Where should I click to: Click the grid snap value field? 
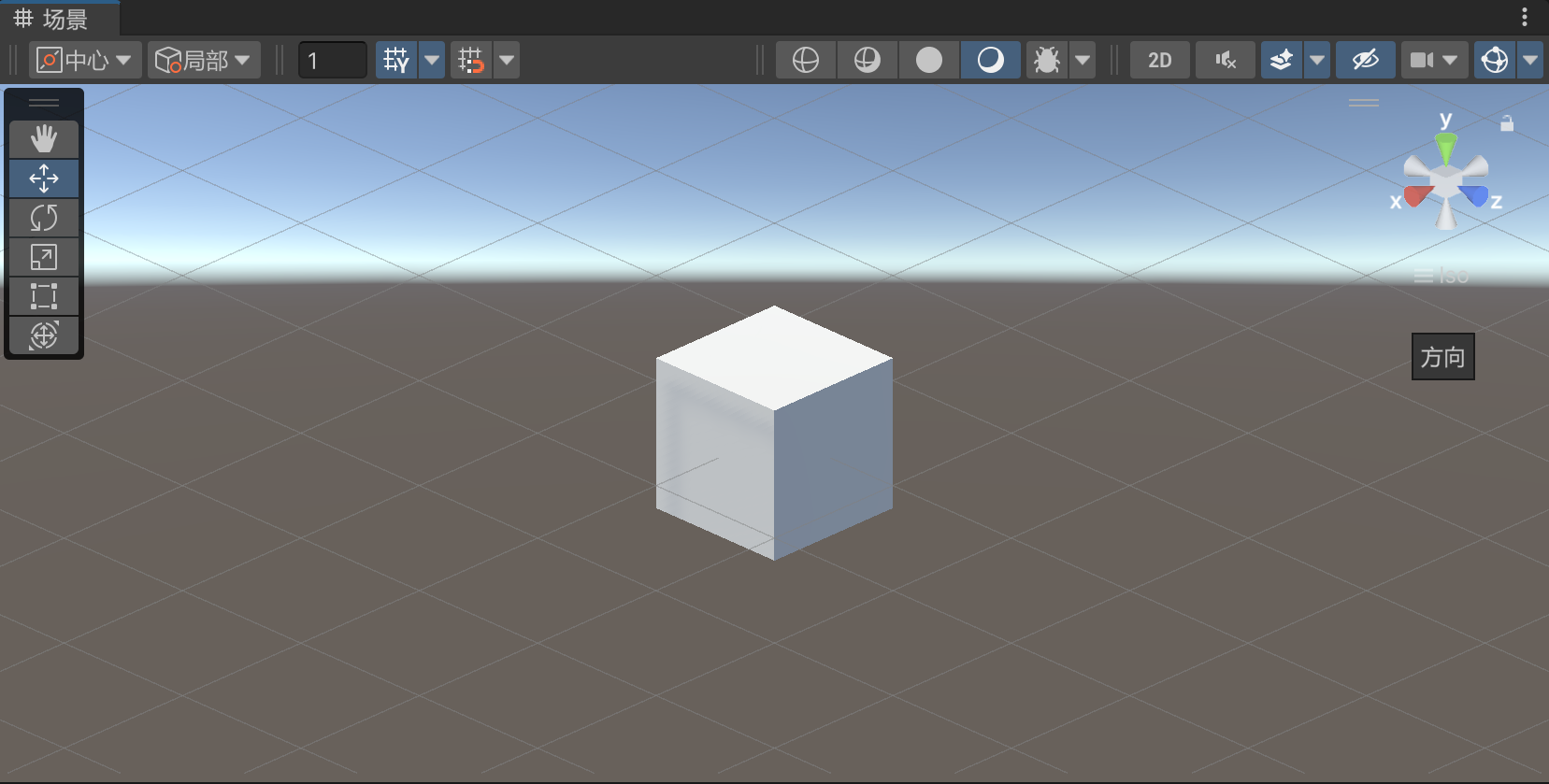point(333,60)
